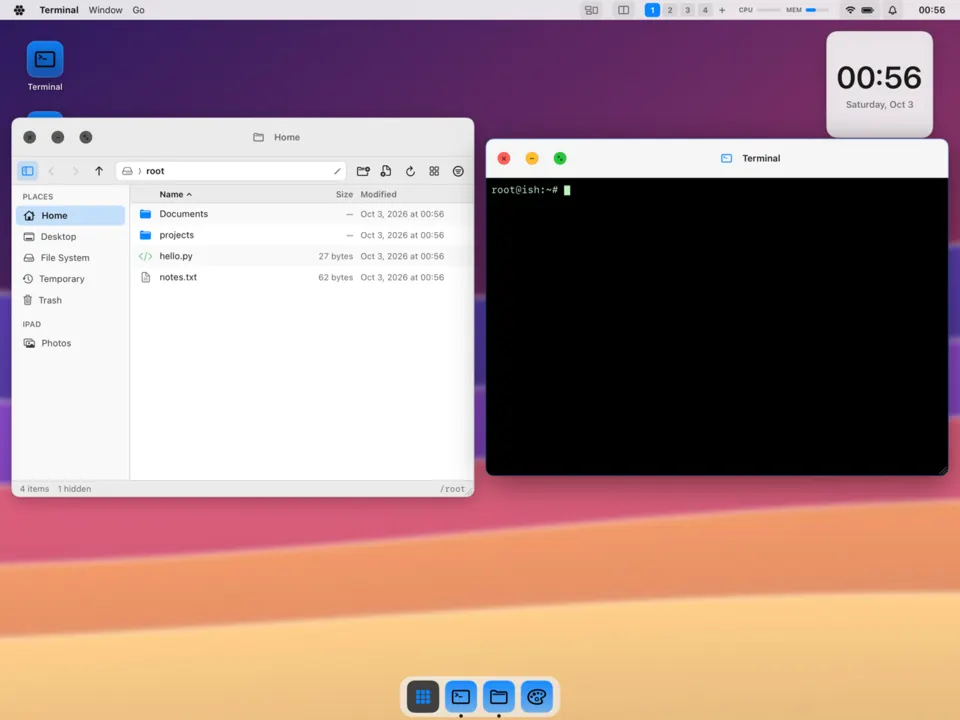Switch to workspace 4
960x720 pixels.
705,10
